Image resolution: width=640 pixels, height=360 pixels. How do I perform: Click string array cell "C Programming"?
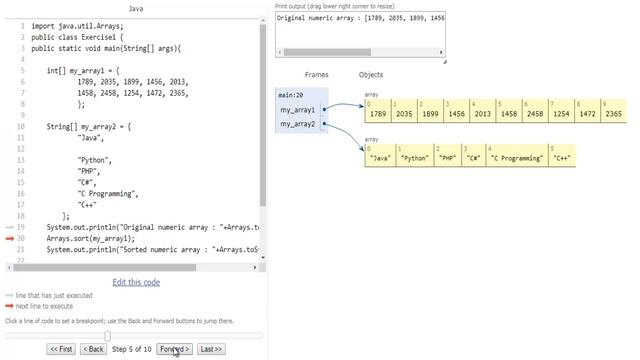pyautogui.click(x=517, y=156)
